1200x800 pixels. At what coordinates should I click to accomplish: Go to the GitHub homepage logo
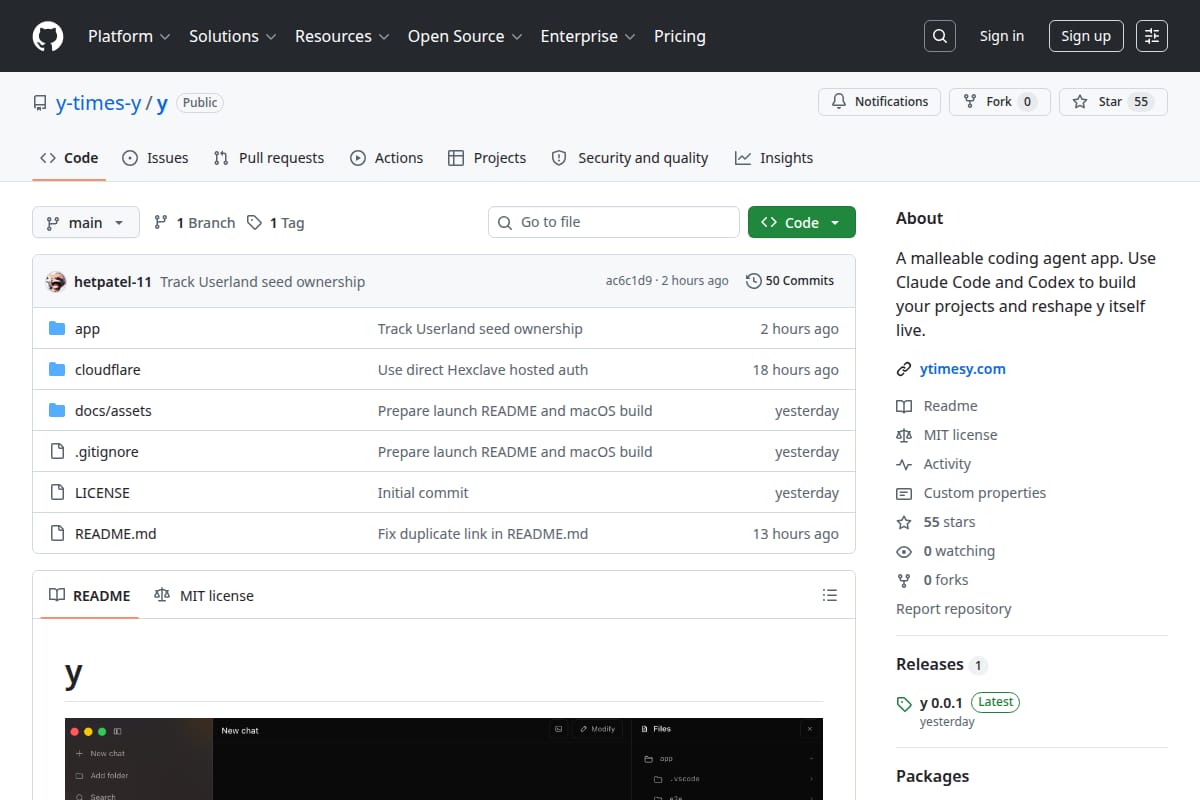(x=48, y=36)
